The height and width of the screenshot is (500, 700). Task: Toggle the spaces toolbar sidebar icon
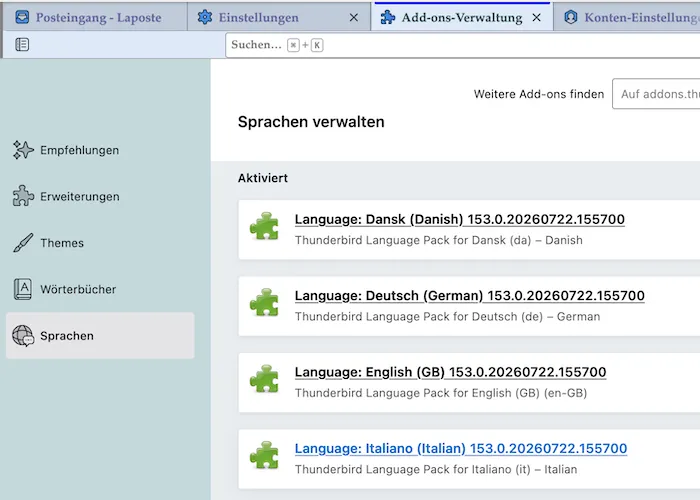22,45
